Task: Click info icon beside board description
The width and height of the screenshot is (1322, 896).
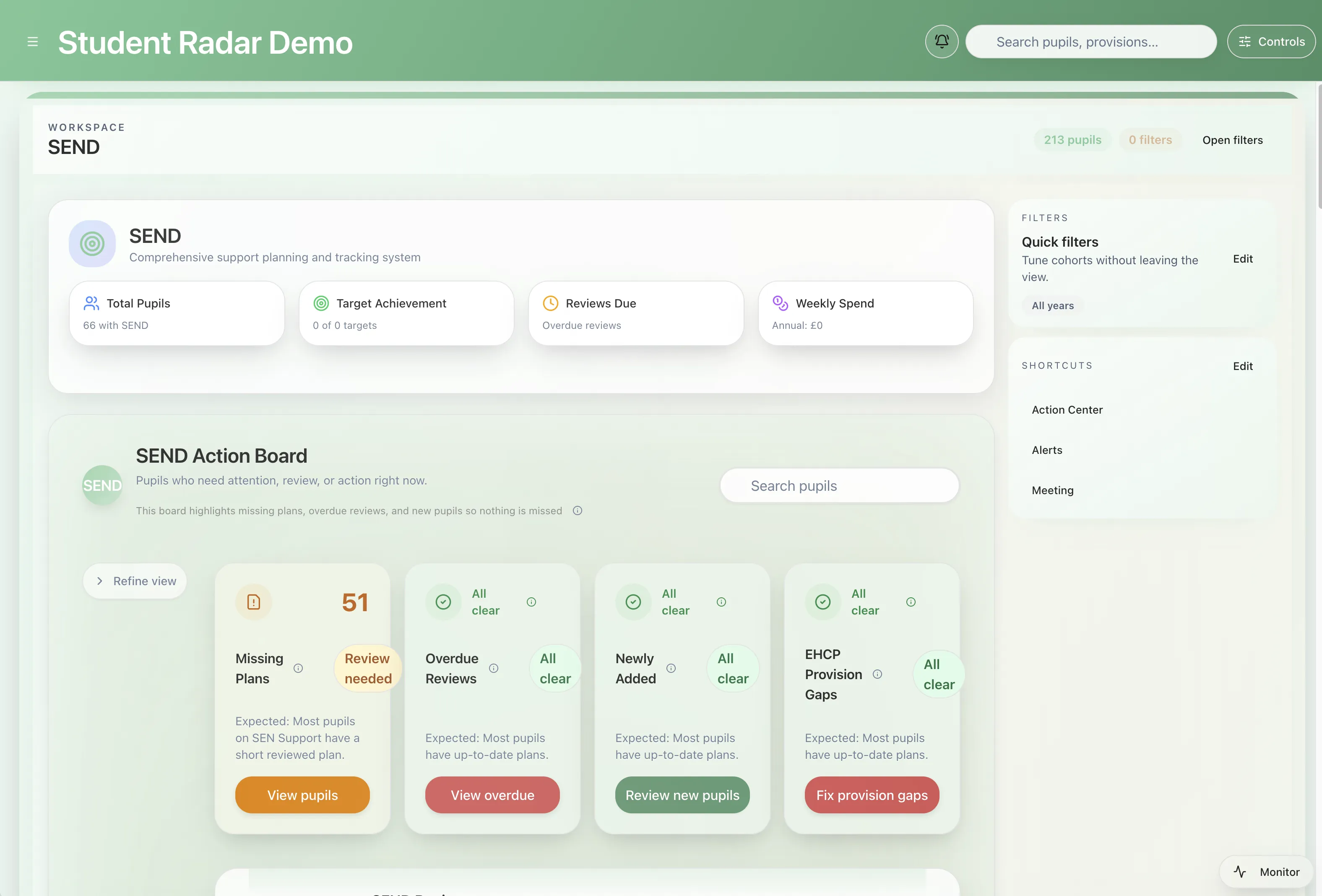Action: pyautogui.click(x=578, y=511)
